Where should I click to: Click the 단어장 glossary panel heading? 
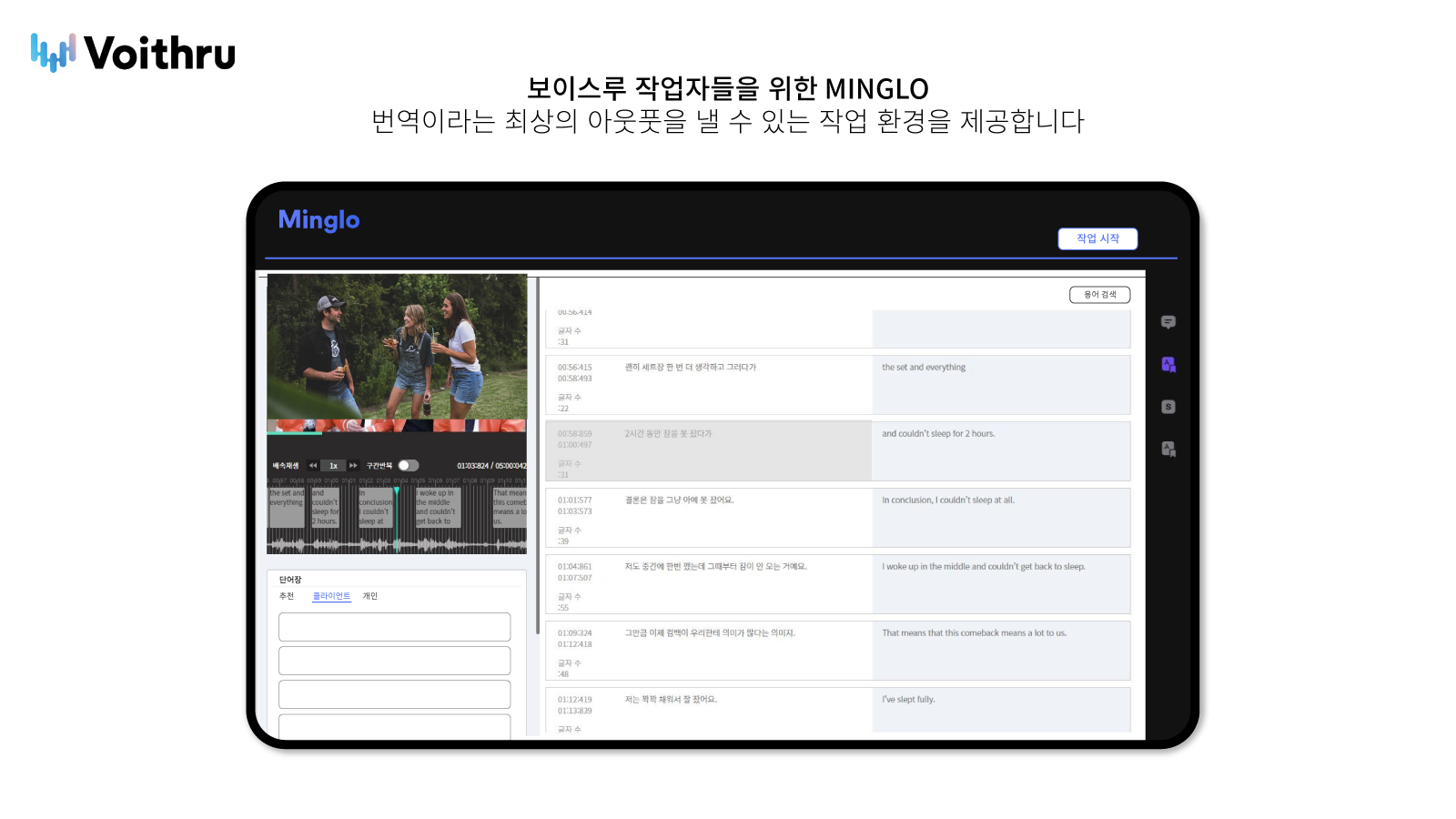[x=290, y=580]
